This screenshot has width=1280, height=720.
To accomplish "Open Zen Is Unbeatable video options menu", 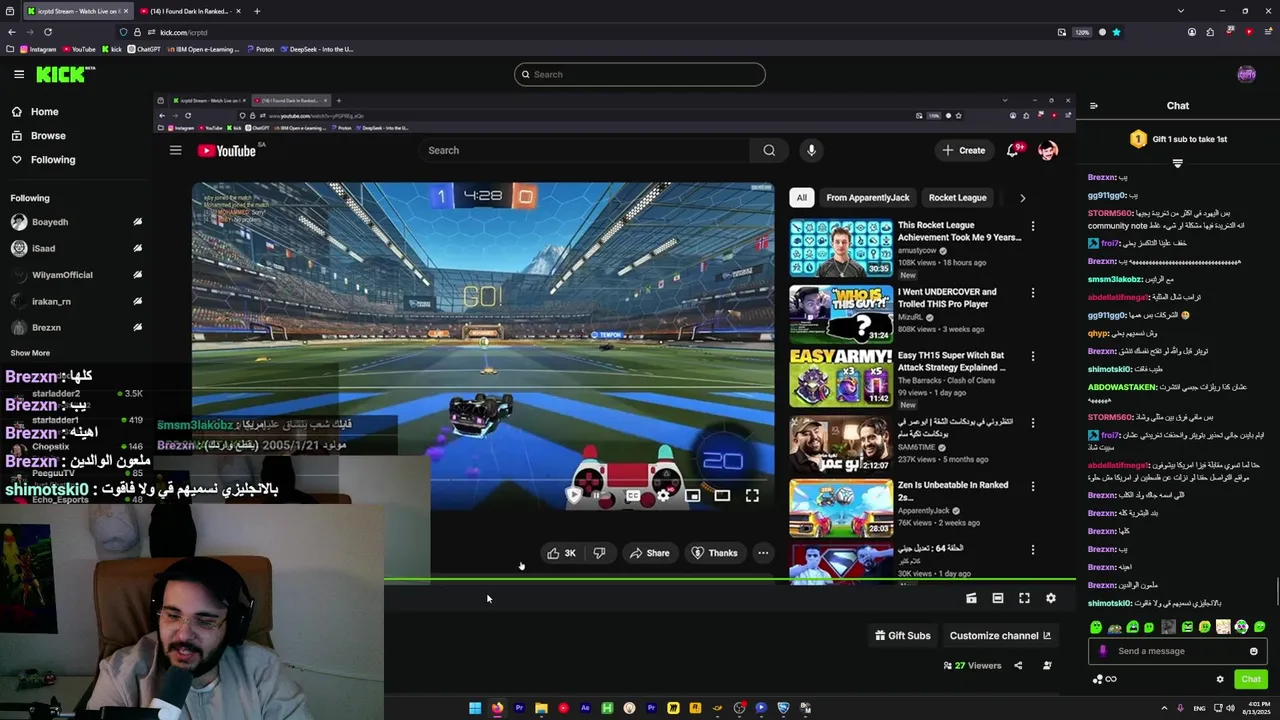I will point(1033,486).
